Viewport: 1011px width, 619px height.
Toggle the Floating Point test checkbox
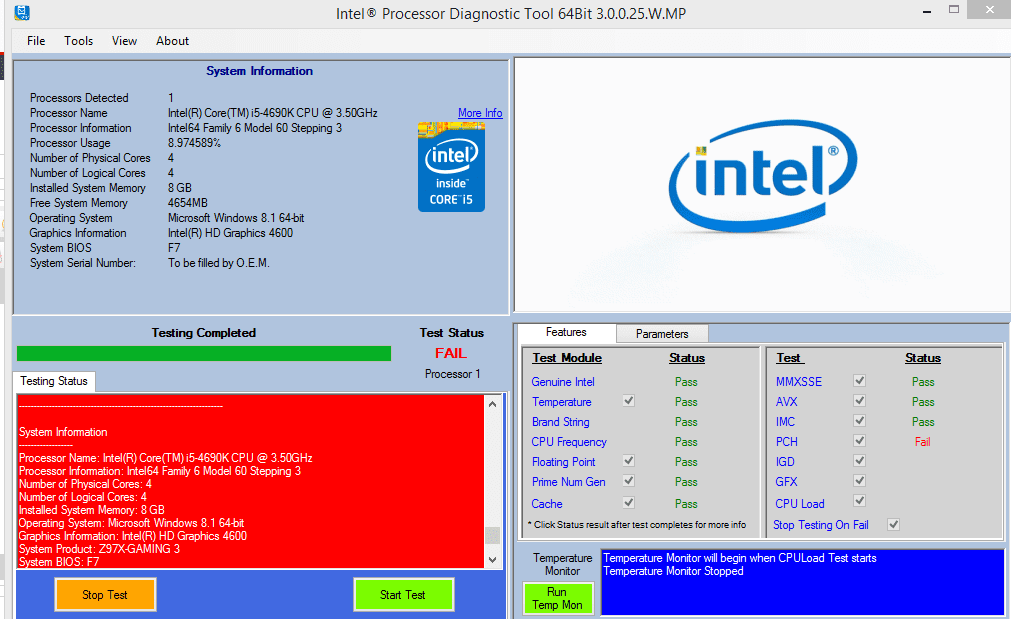point(629,460)
